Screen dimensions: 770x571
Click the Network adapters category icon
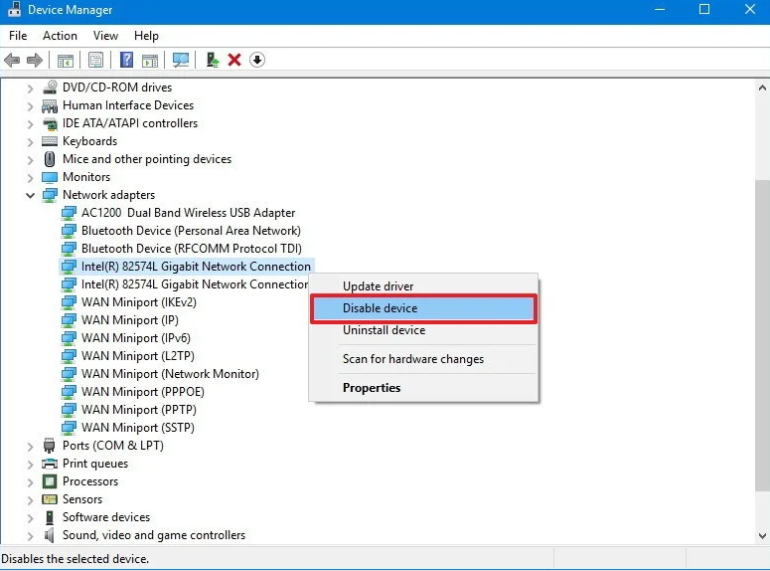[50, 195]
